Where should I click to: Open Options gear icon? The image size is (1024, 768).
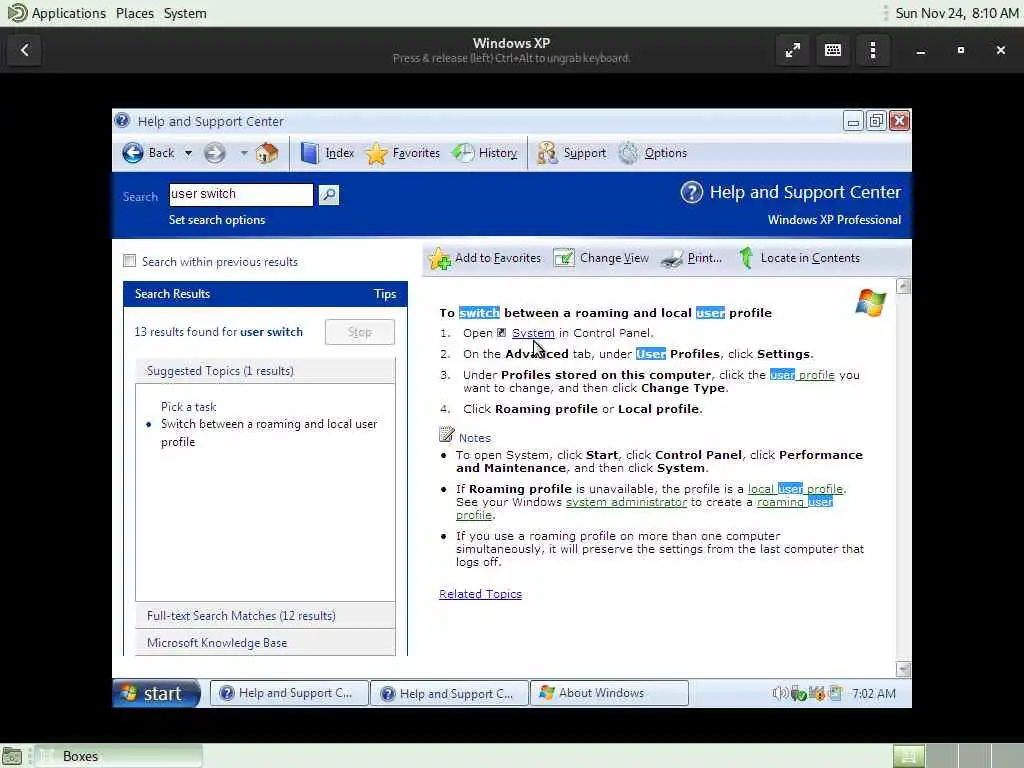coord(628,153)
